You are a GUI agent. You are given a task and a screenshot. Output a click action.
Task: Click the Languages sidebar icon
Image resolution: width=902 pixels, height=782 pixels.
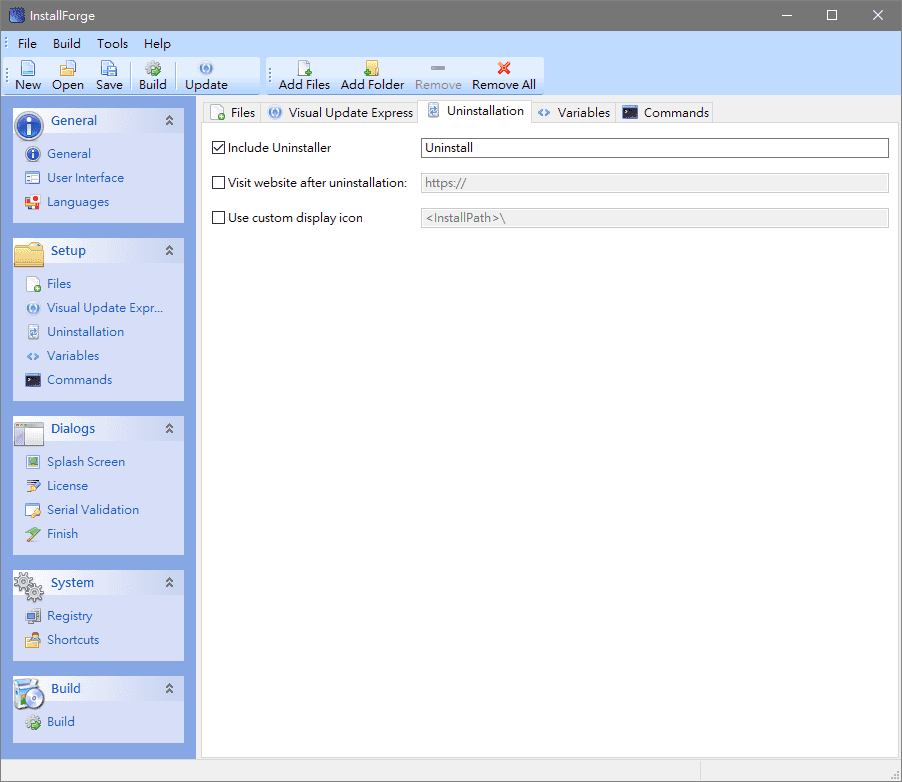(x=33, y=202)
